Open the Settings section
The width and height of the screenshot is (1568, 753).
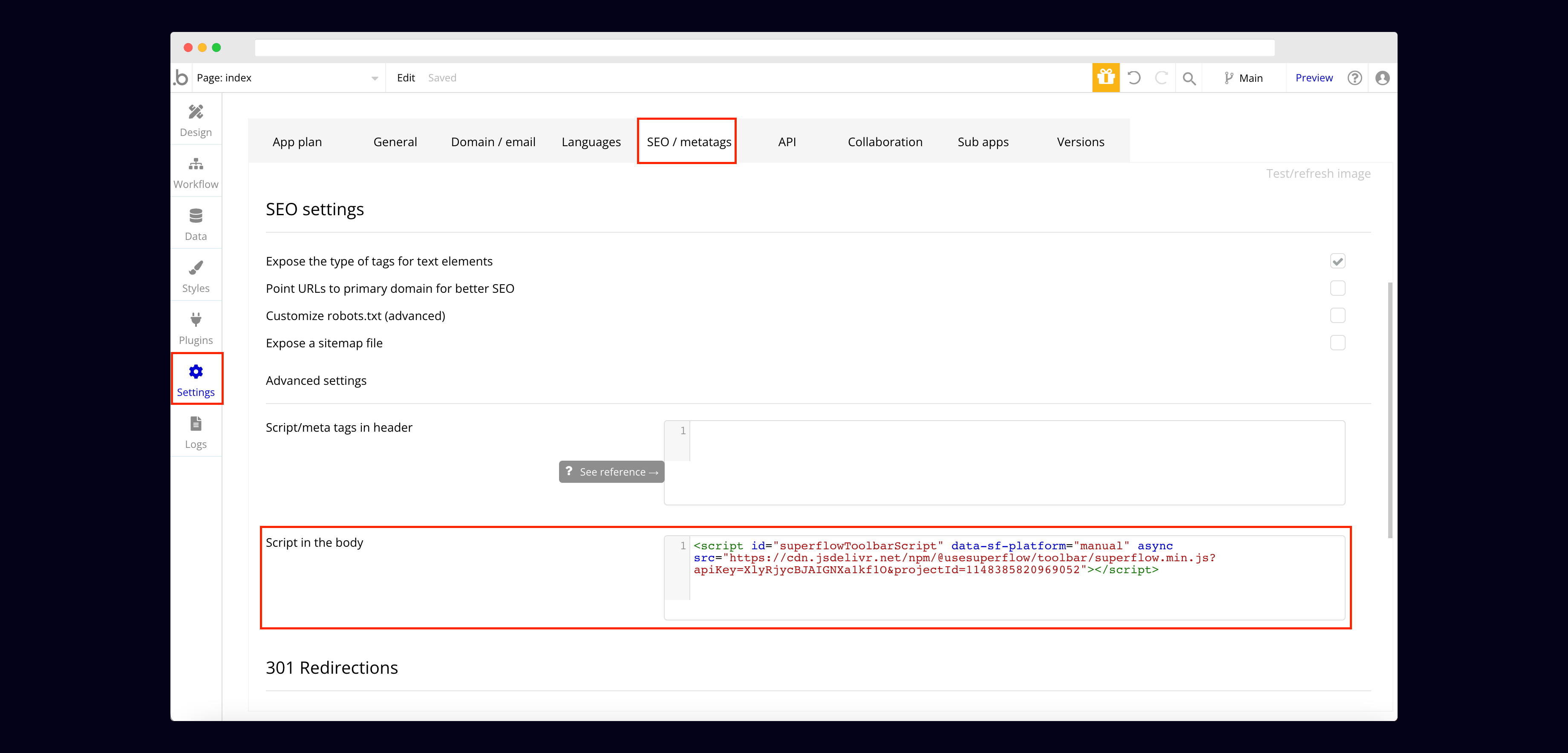click(x=196, y=380)
